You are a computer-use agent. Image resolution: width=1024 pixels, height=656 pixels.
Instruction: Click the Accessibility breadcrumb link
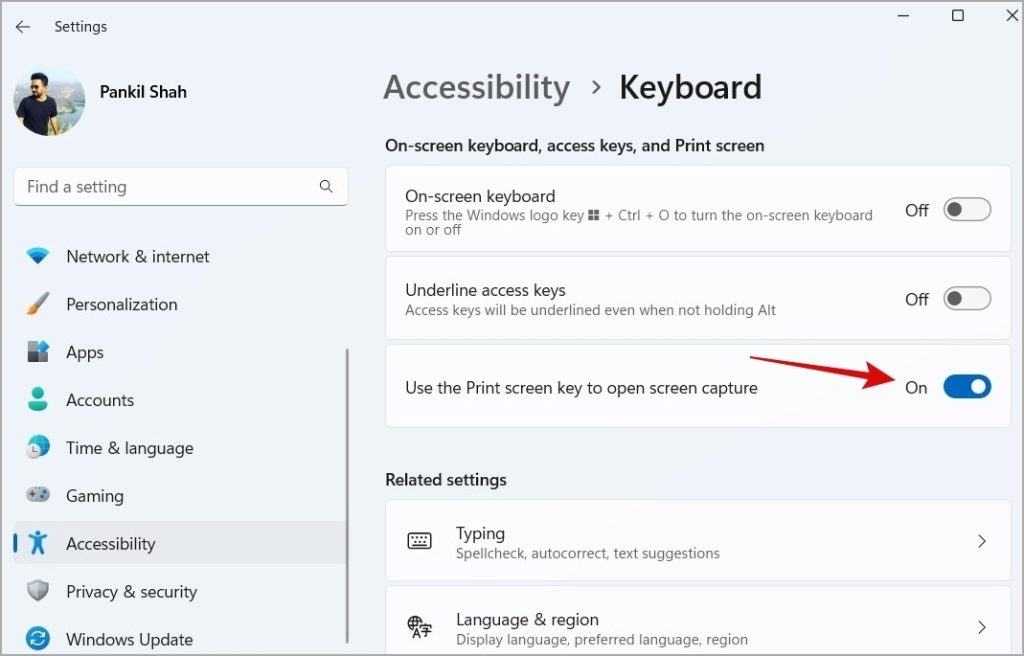[477, 88]
